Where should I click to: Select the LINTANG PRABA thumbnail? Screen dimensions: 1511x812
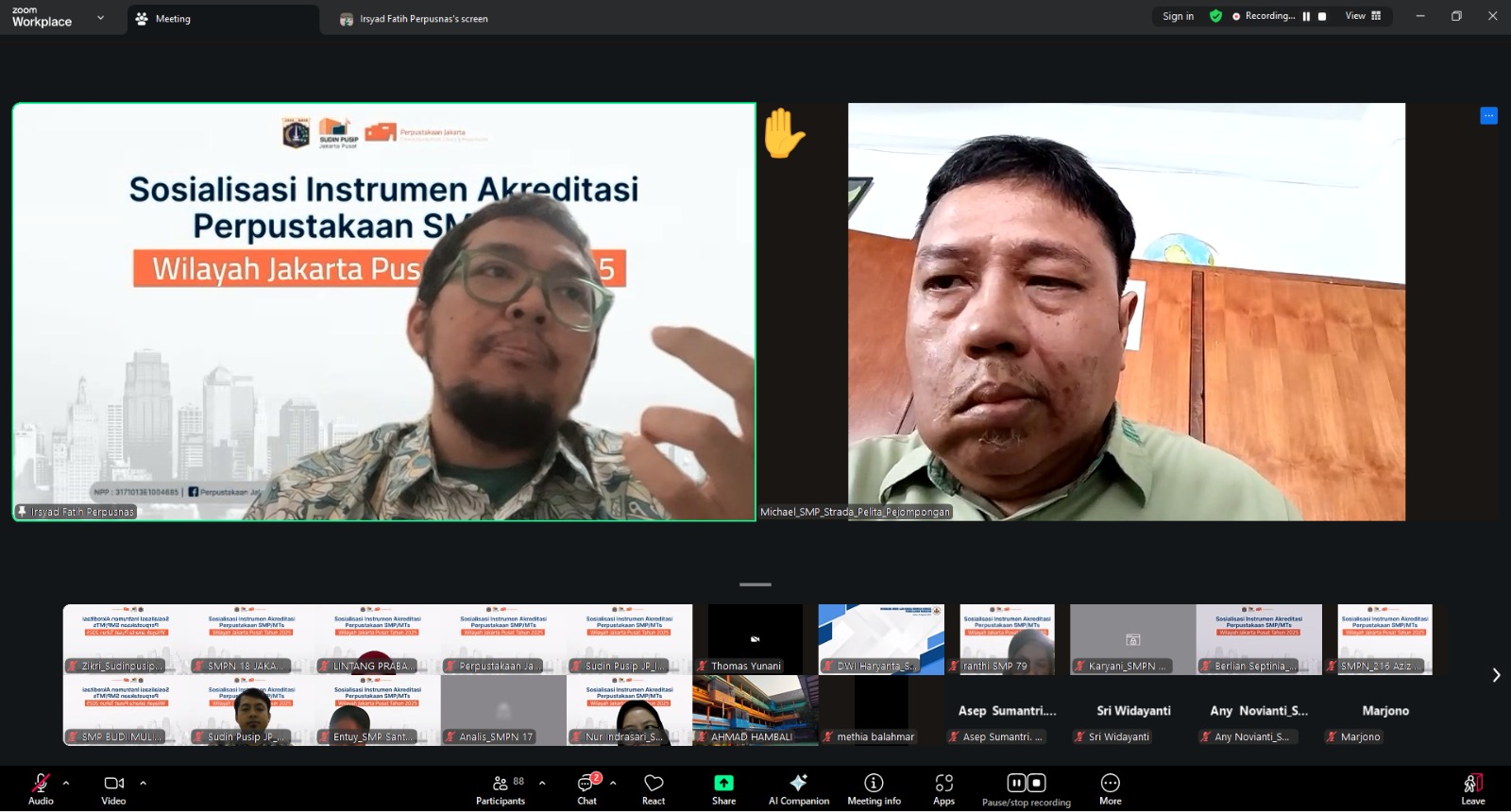[x=378, y=639]
